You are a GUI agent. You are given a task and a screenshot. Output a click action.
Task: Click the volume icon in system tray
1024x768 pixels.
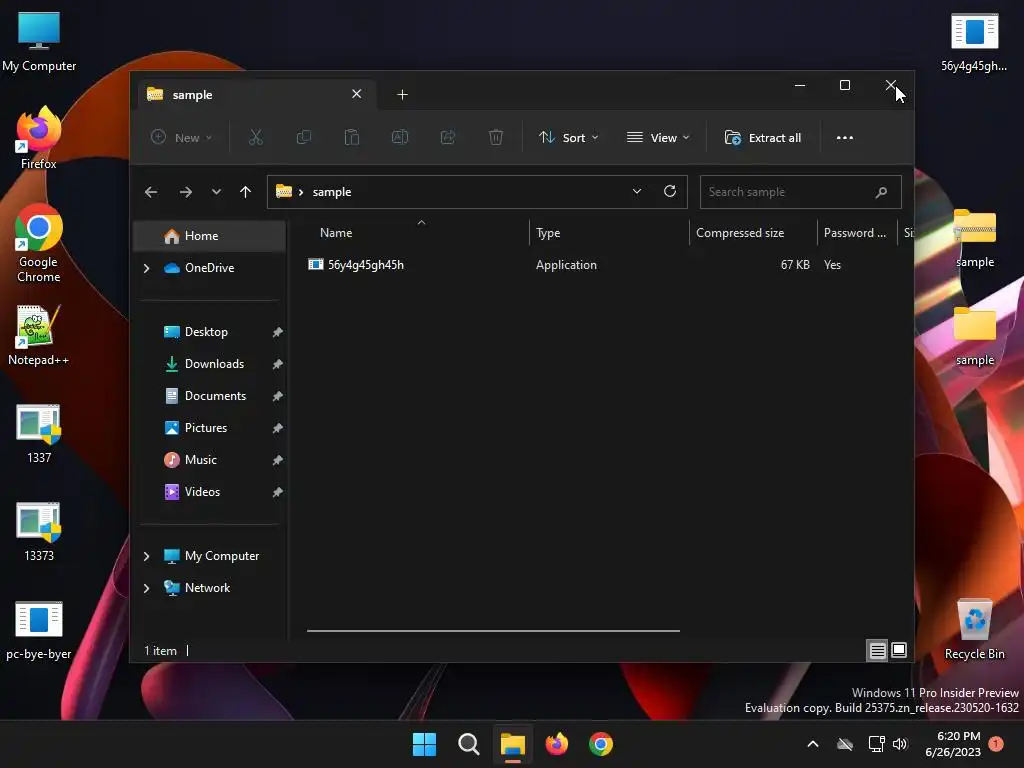(x=900, y=744)
